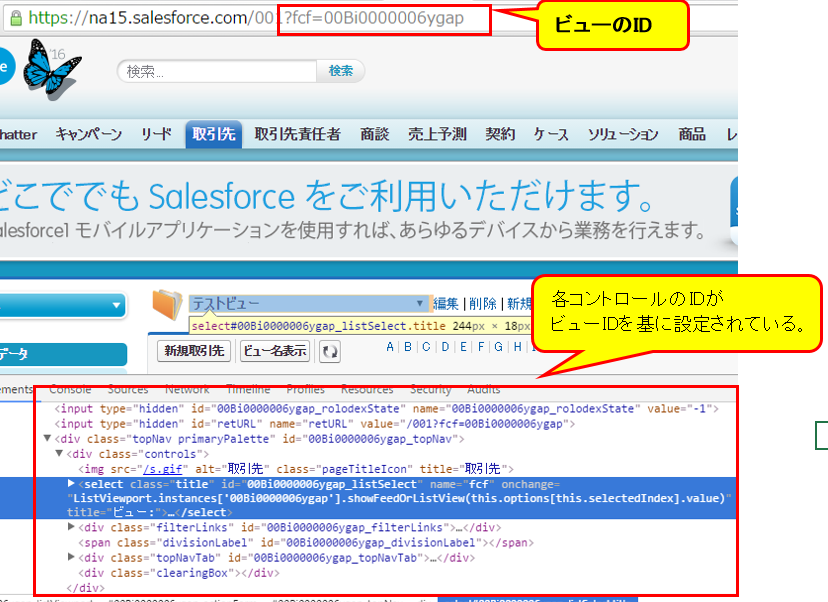828x602 pixels.
Task: Click the accounts folder icon beside view selector
Action: (167, 305)
